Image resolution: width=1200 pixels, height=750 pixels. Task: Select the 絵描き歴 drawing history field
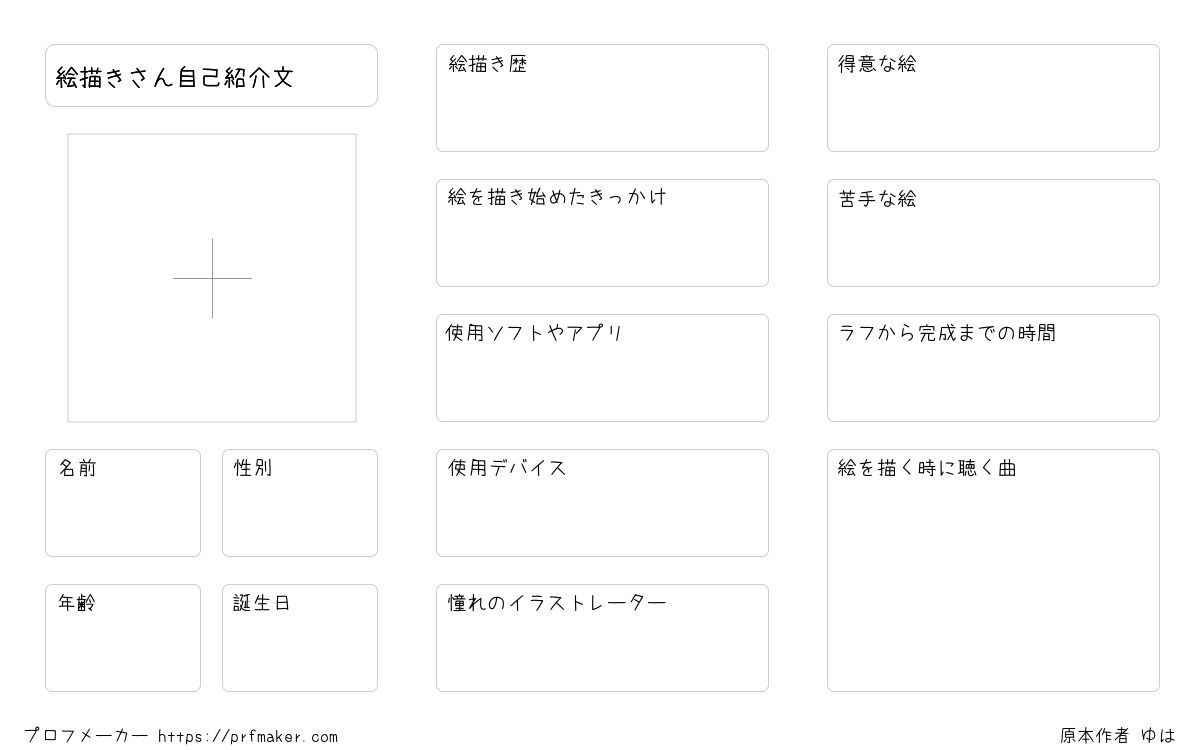point(602,98)
